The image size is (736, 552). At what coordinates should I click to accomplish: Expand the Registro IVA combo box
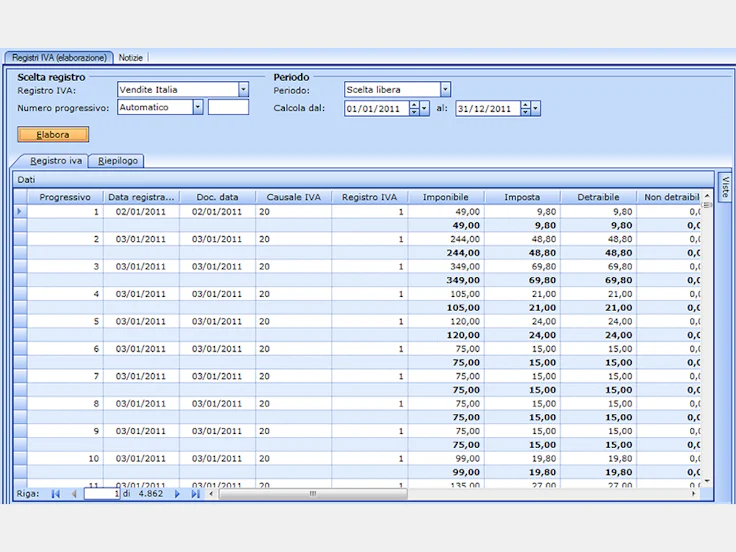tap(243, 89)
